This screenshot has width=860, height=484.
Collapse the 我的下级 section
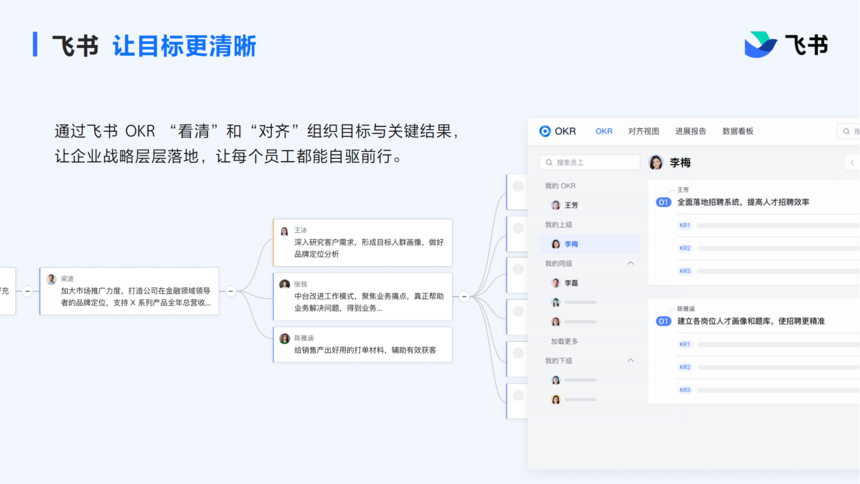(x=631, y=361)
